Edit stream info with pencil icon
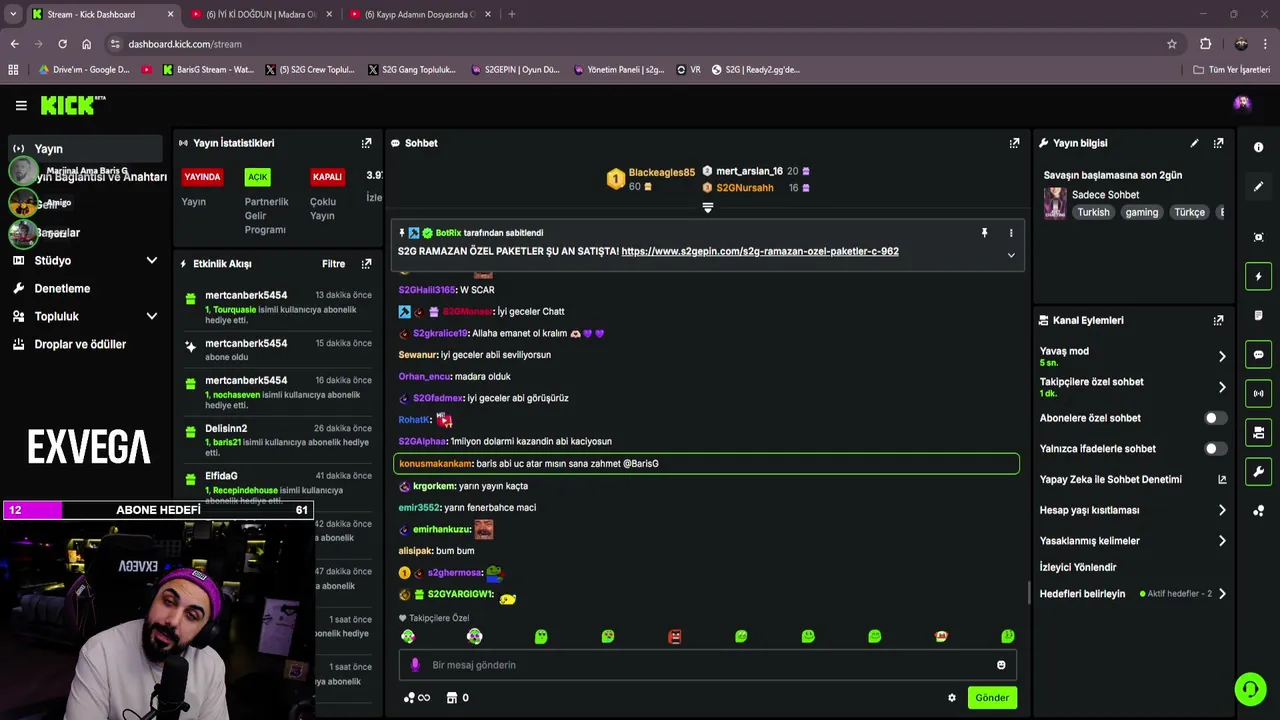1280x720 pixels. pos(1194,143)
